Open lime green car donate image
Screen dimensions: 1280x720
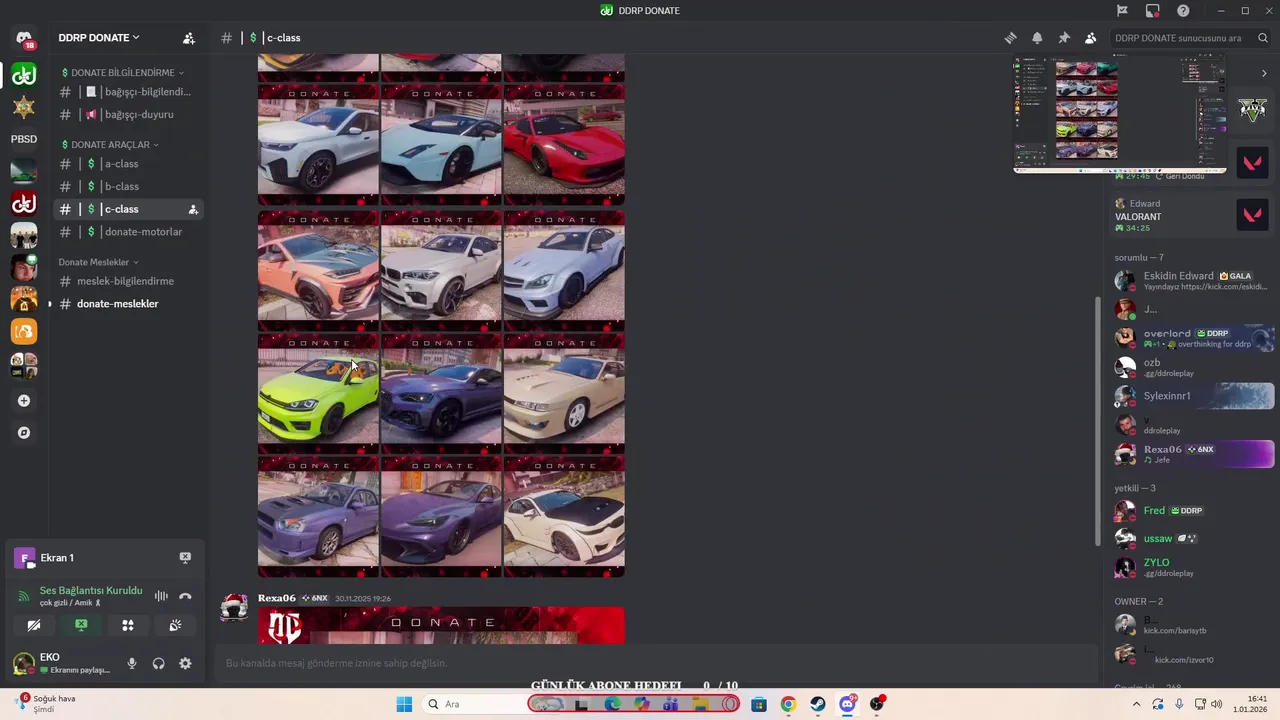tap(318, 393)
